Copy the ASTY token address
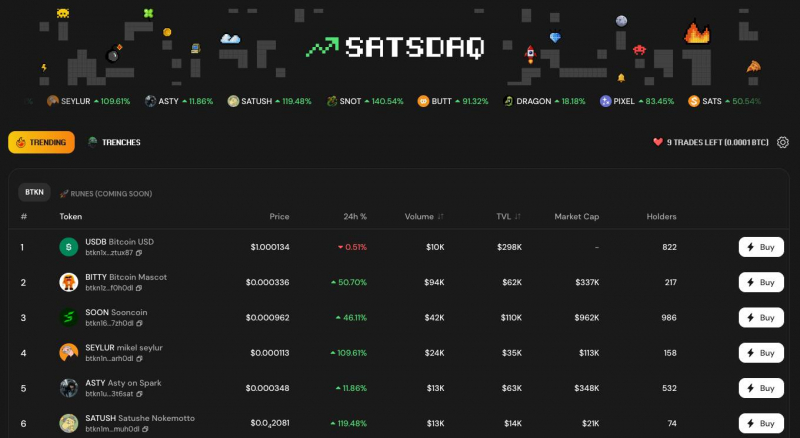800x438 pixels. [x=140, y=393]
